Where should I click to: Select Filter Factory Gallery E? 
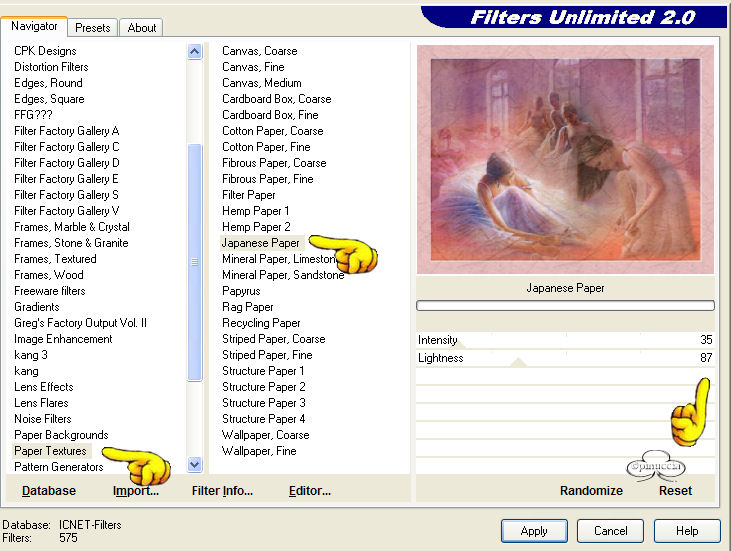pos(66,179)
